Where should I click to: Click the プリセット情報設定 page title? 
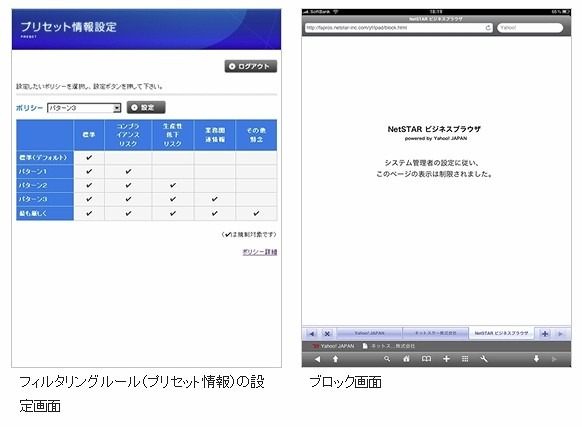pos(69,27)
